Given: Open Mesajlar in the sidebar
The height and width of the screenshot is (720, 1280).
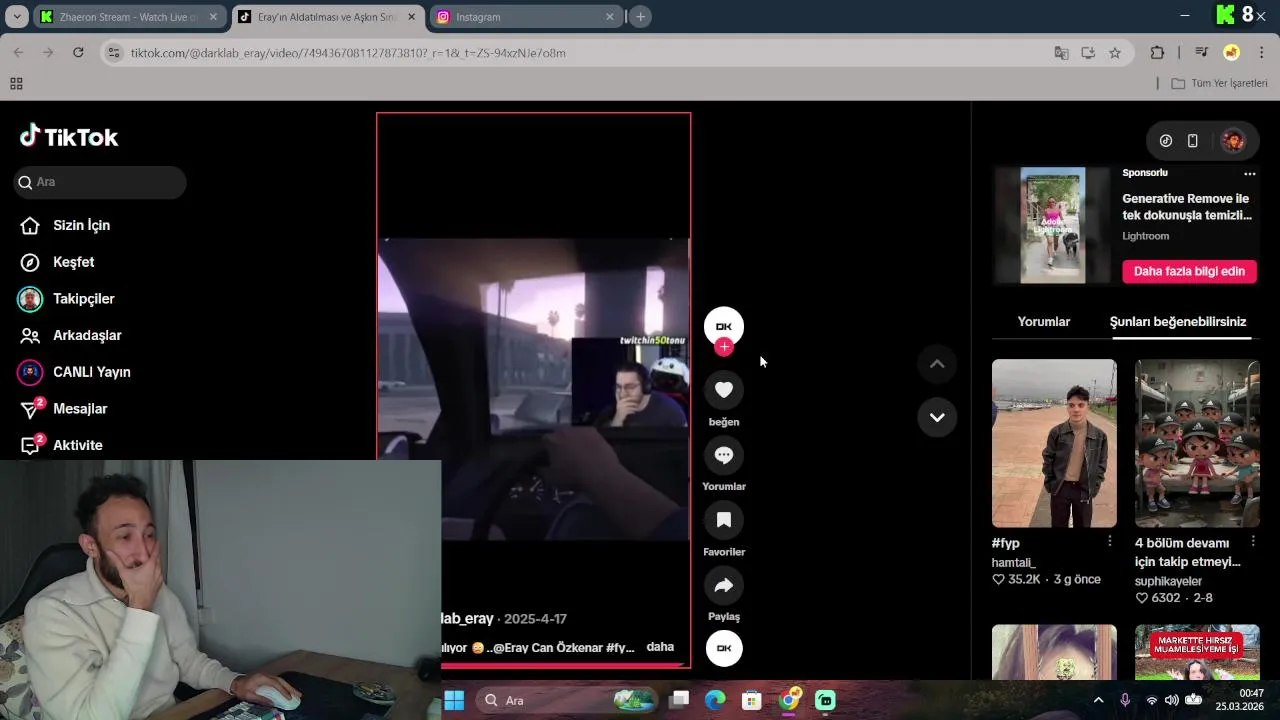Looking at the screenshot, I should point(64,408).
